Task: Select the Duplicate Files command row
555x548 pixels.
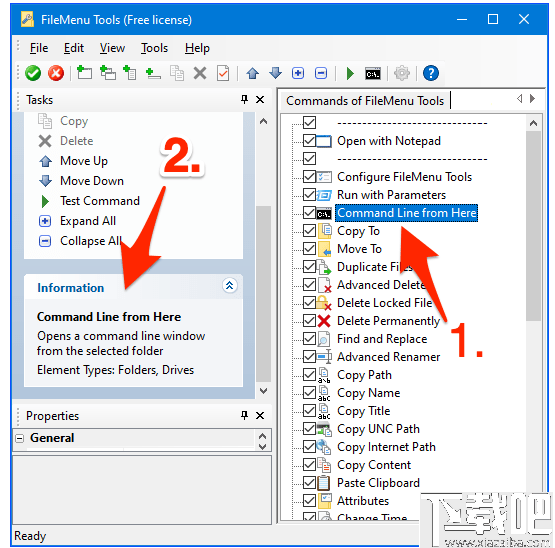Action: click(x=375, y=267)
